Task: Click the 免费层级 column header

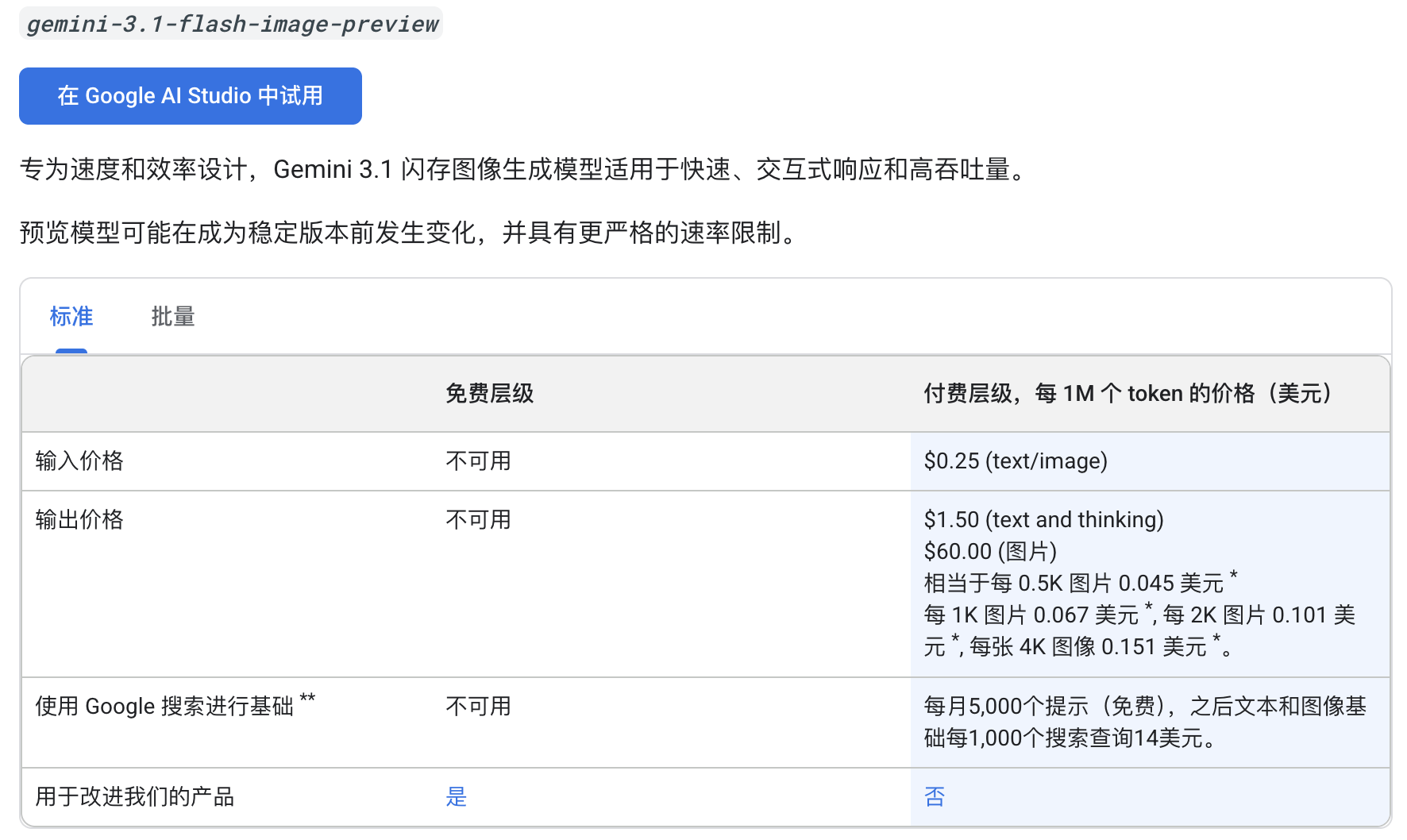Action: coord(489,394)
